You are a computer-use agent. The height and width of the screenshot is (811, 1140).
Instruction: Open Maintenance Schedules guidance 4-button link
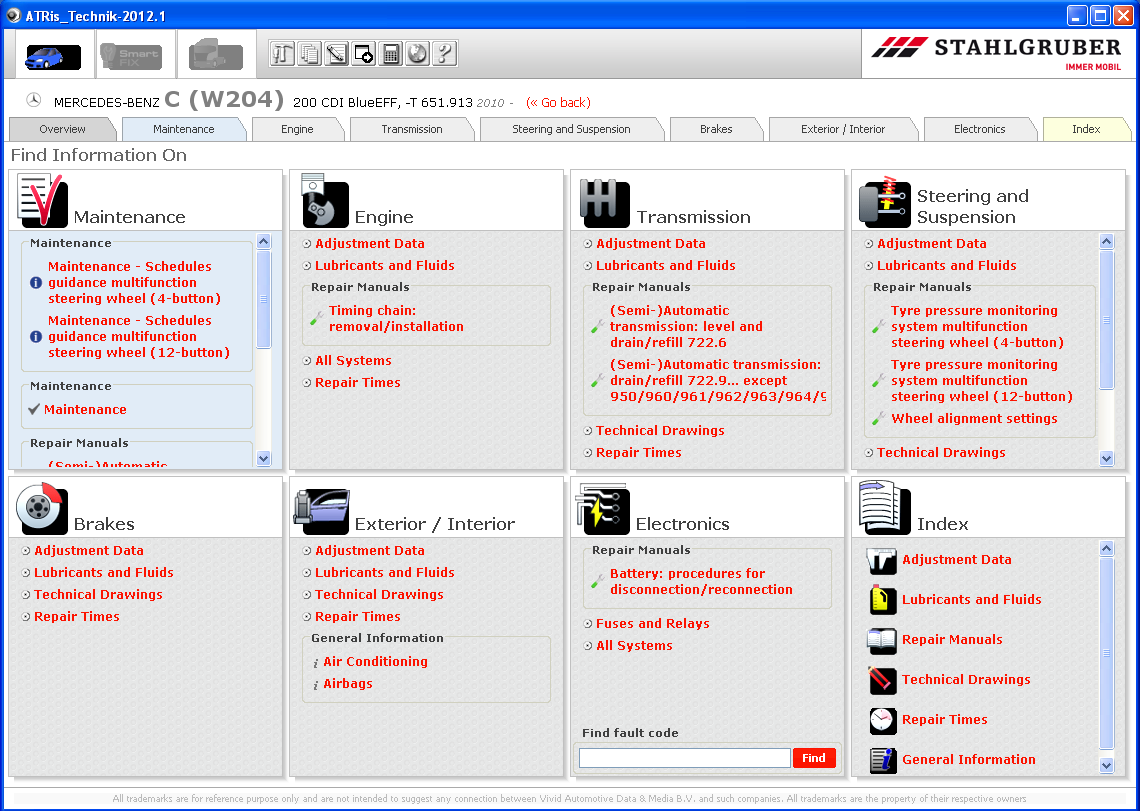(135, 282)
